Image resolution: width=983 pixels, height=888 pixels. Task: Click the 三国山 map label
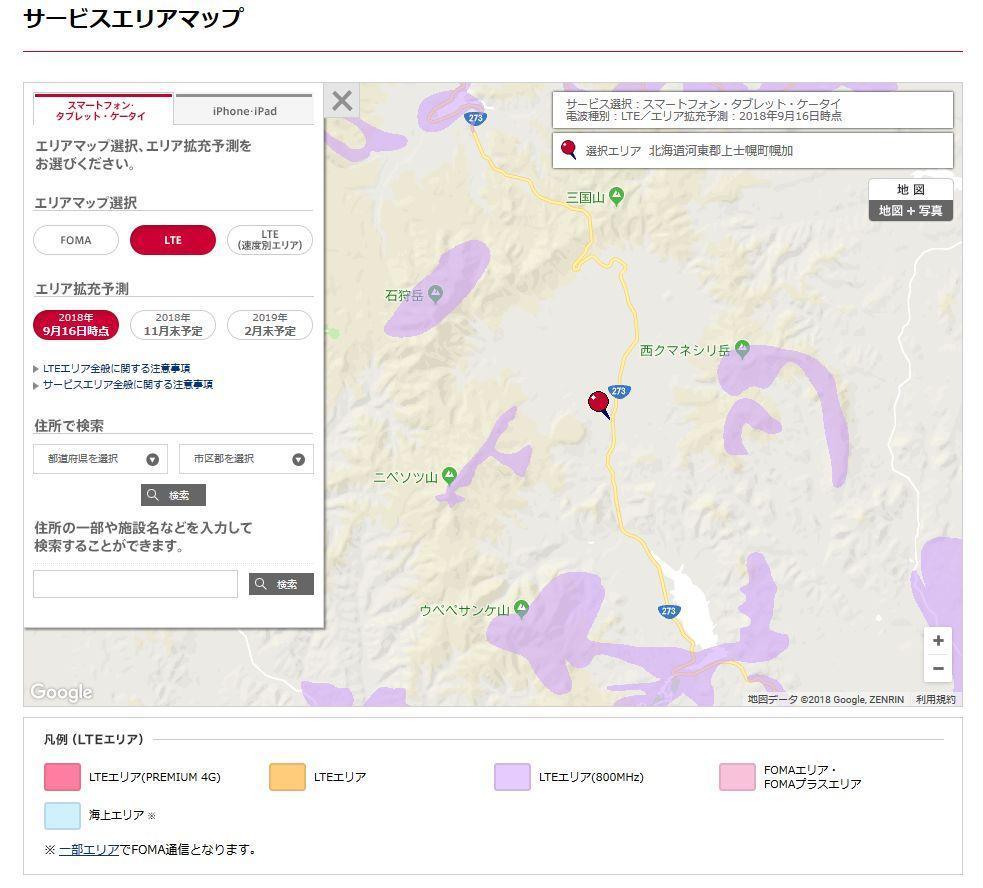tap(585, 198)
